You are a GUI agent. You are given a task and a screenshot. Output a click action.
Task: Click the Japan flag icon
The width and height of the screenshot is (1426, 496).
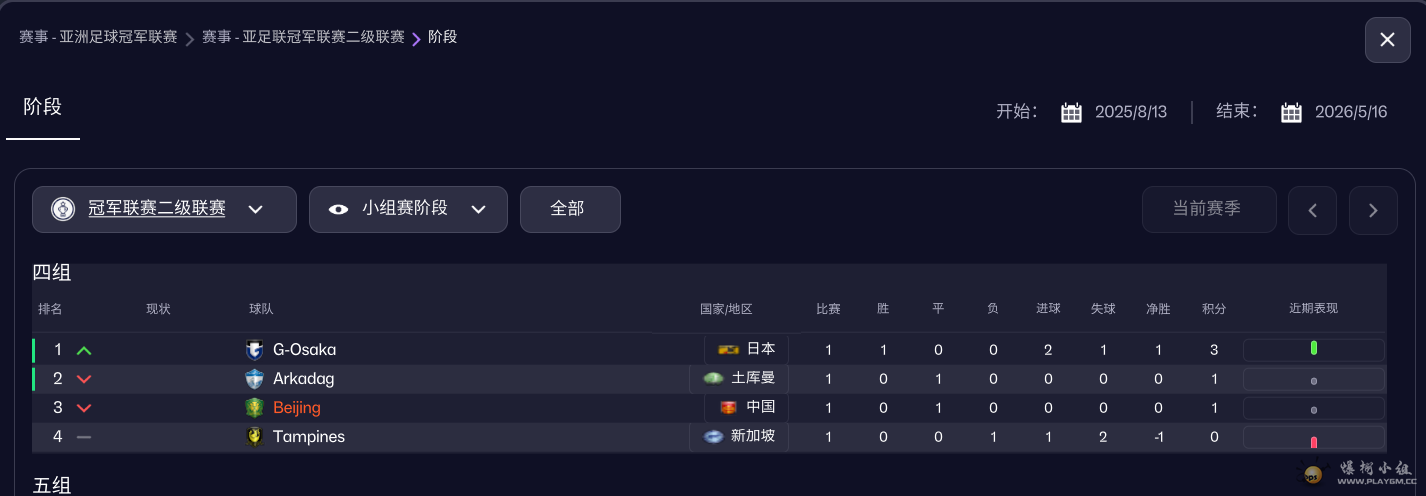point(728,349)
